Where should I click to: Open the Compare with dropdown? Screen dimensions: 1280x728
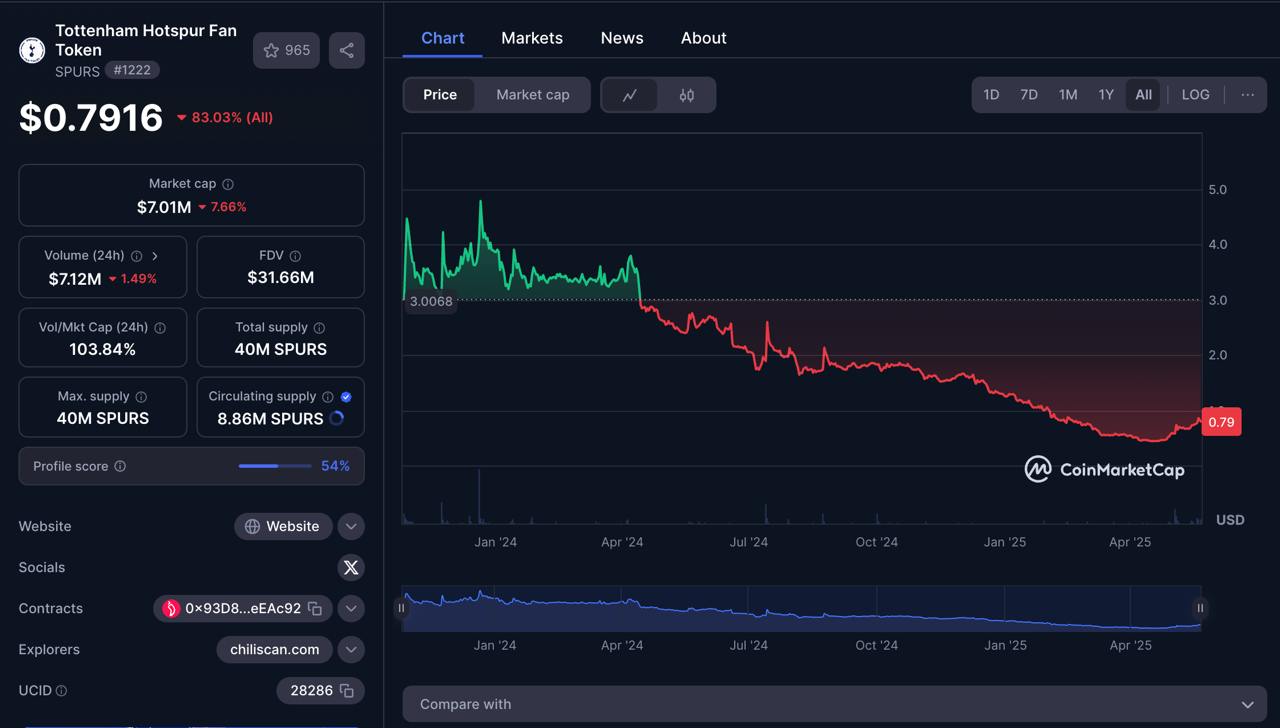tap(835, 704)
